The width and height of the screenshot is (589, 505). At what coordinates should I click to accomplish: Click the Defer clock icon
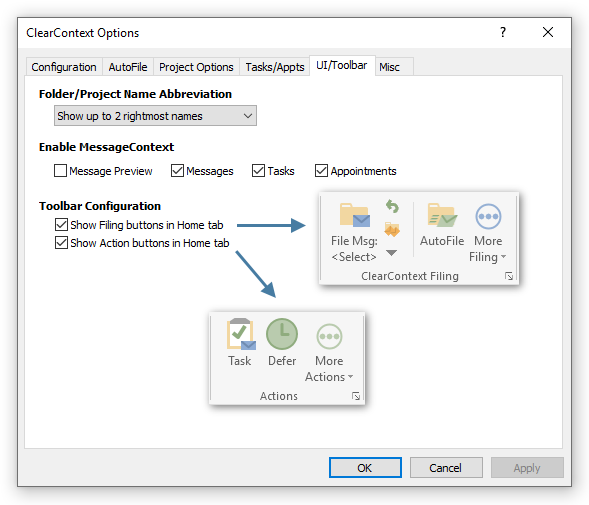pyautogui.click(x=282, y=334)
